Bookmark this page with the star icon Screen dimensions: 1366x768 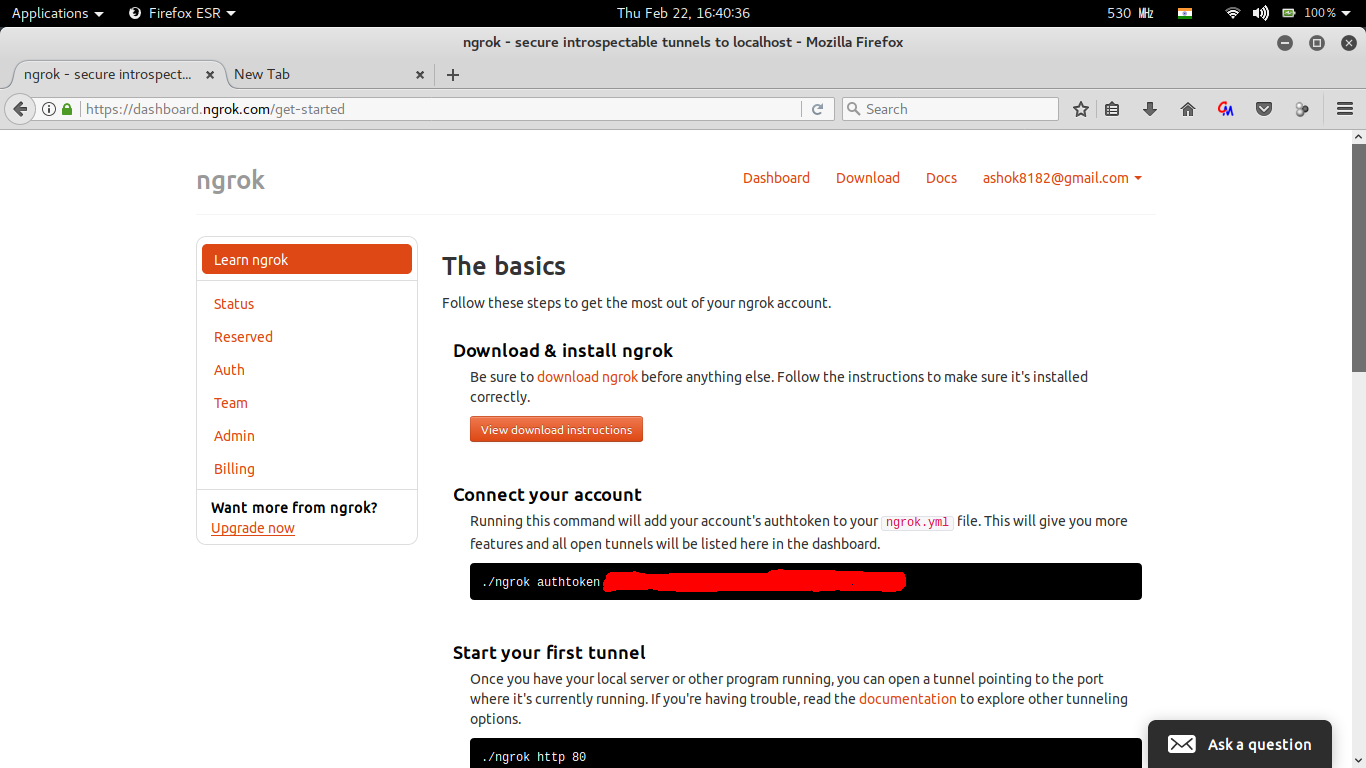(1080, 108)
